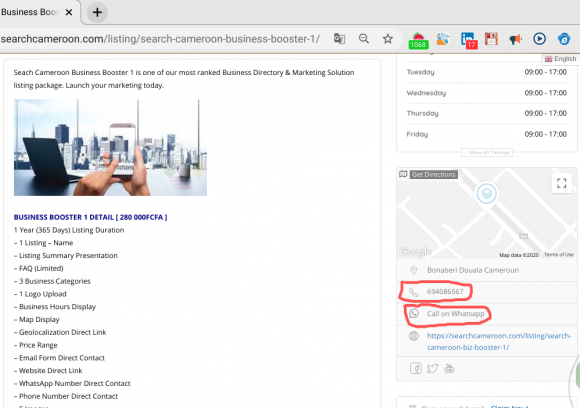This screenshot has width=580, height=408.
Task: Click the WhatsApp icon
Action: click(414, 314)
